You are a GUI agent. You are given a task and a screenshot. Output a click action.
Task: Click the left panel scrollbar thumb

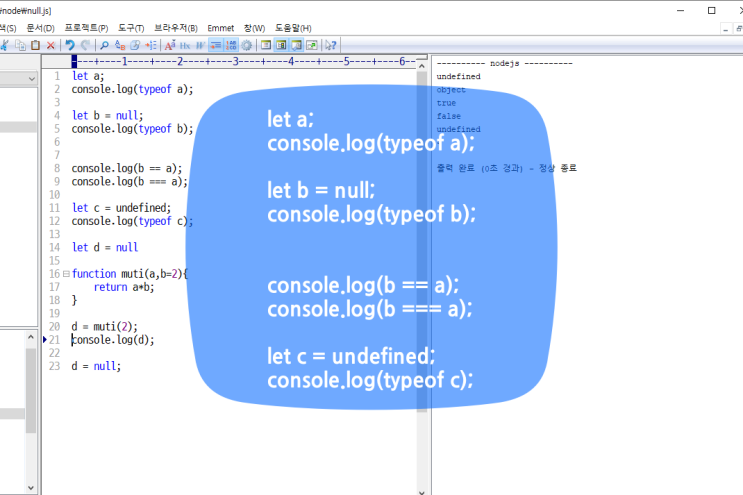pyautogui.click(x=31, y=390)
